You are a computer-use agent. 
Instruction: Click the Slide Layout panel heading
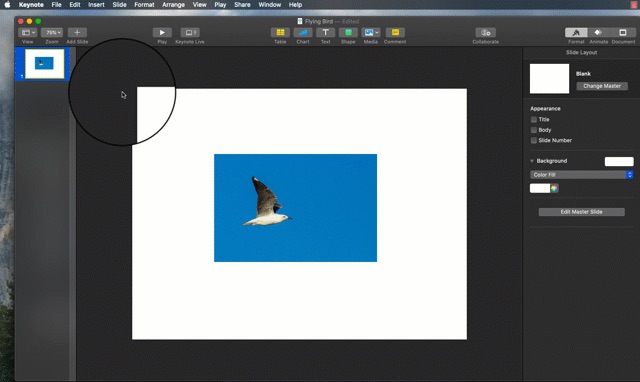tap(582, 52)
